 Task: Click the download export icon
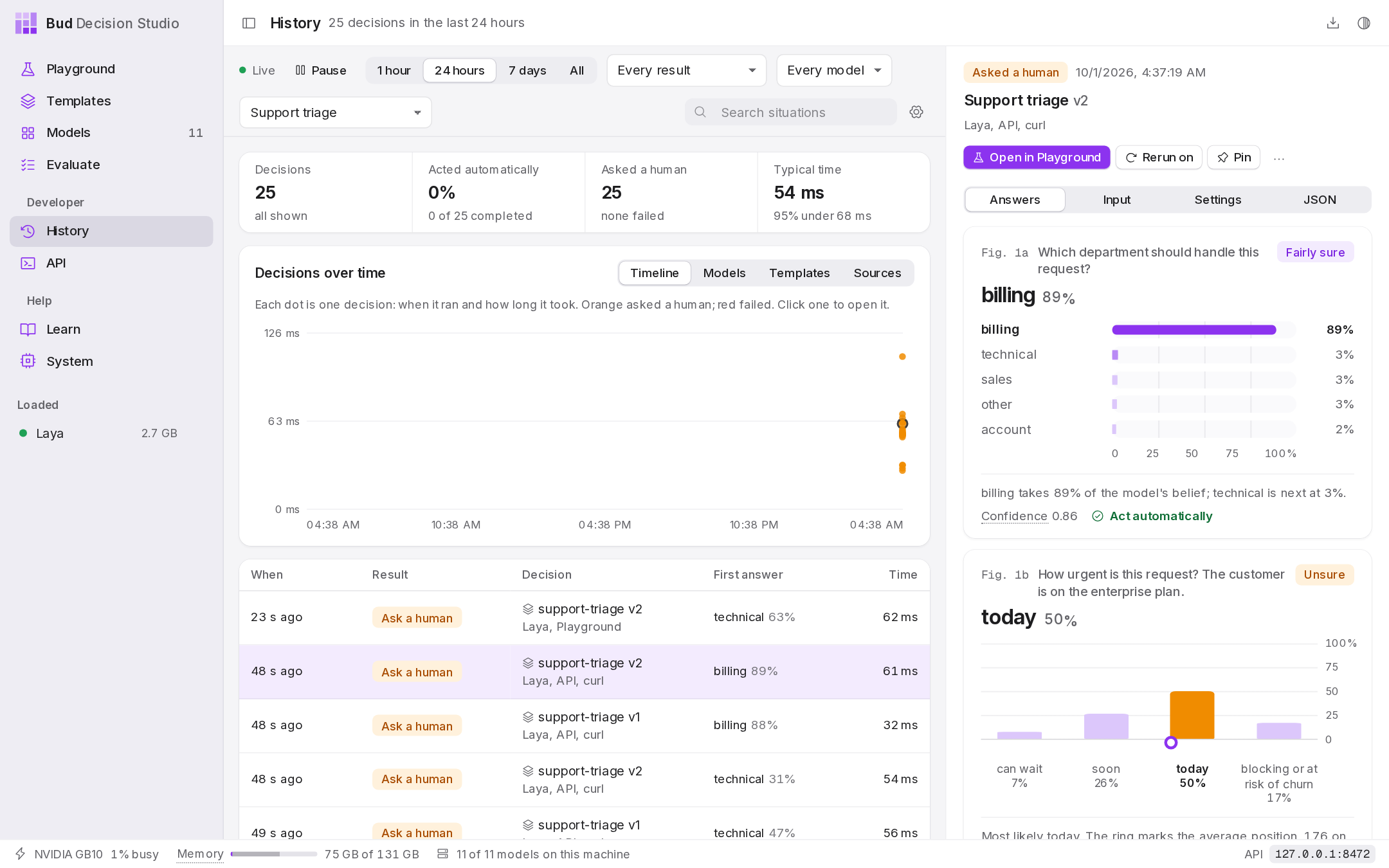coord(1333,23)
